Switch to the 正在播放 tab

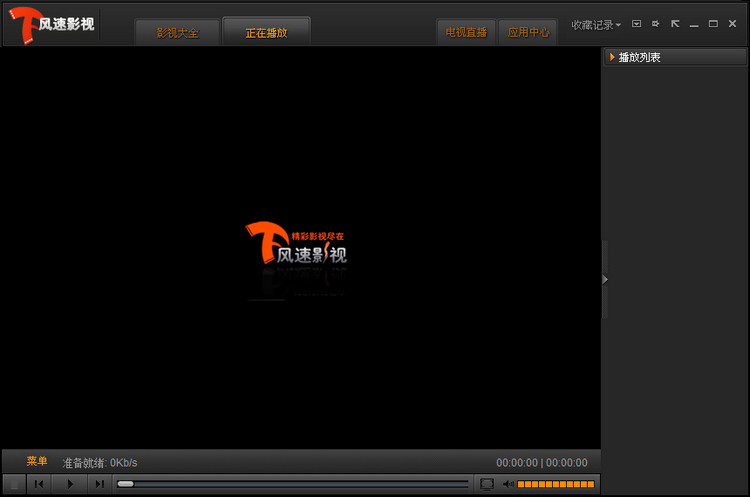pos(266,32)
